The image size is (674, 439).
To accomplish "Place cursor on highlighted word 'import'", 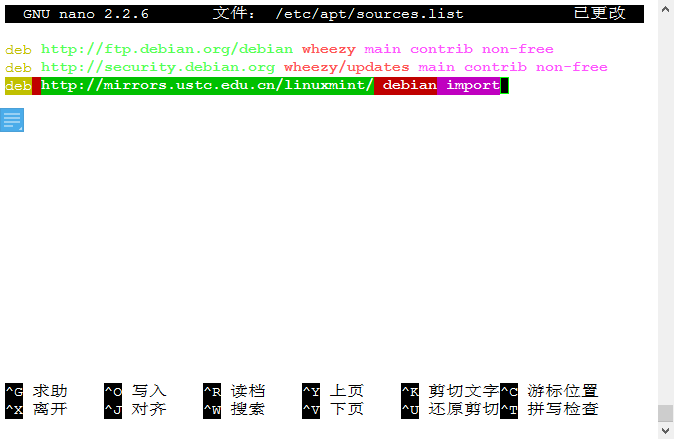I will [472, 86].
